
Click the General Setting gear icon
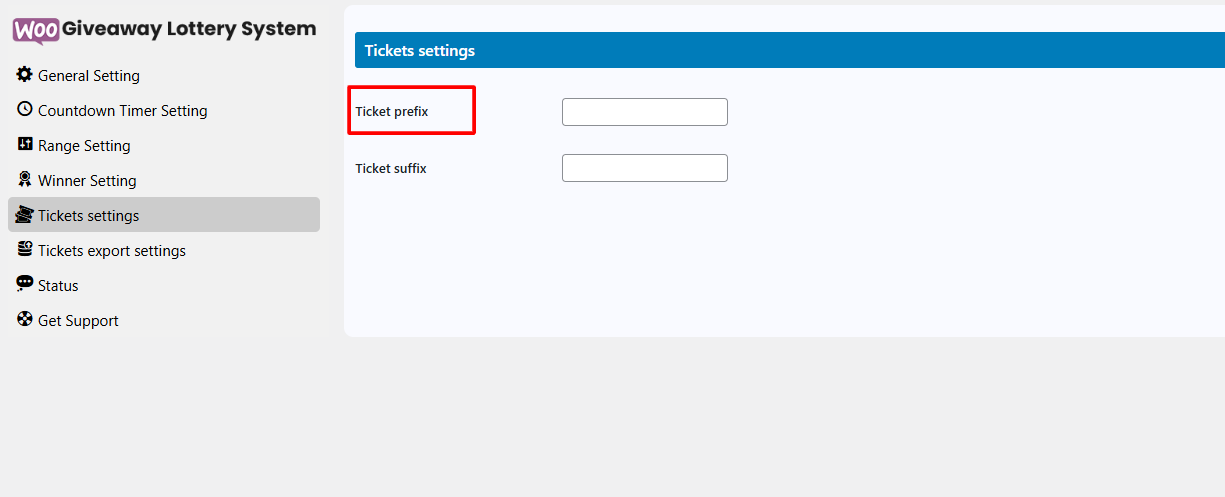tap(25, 75)
